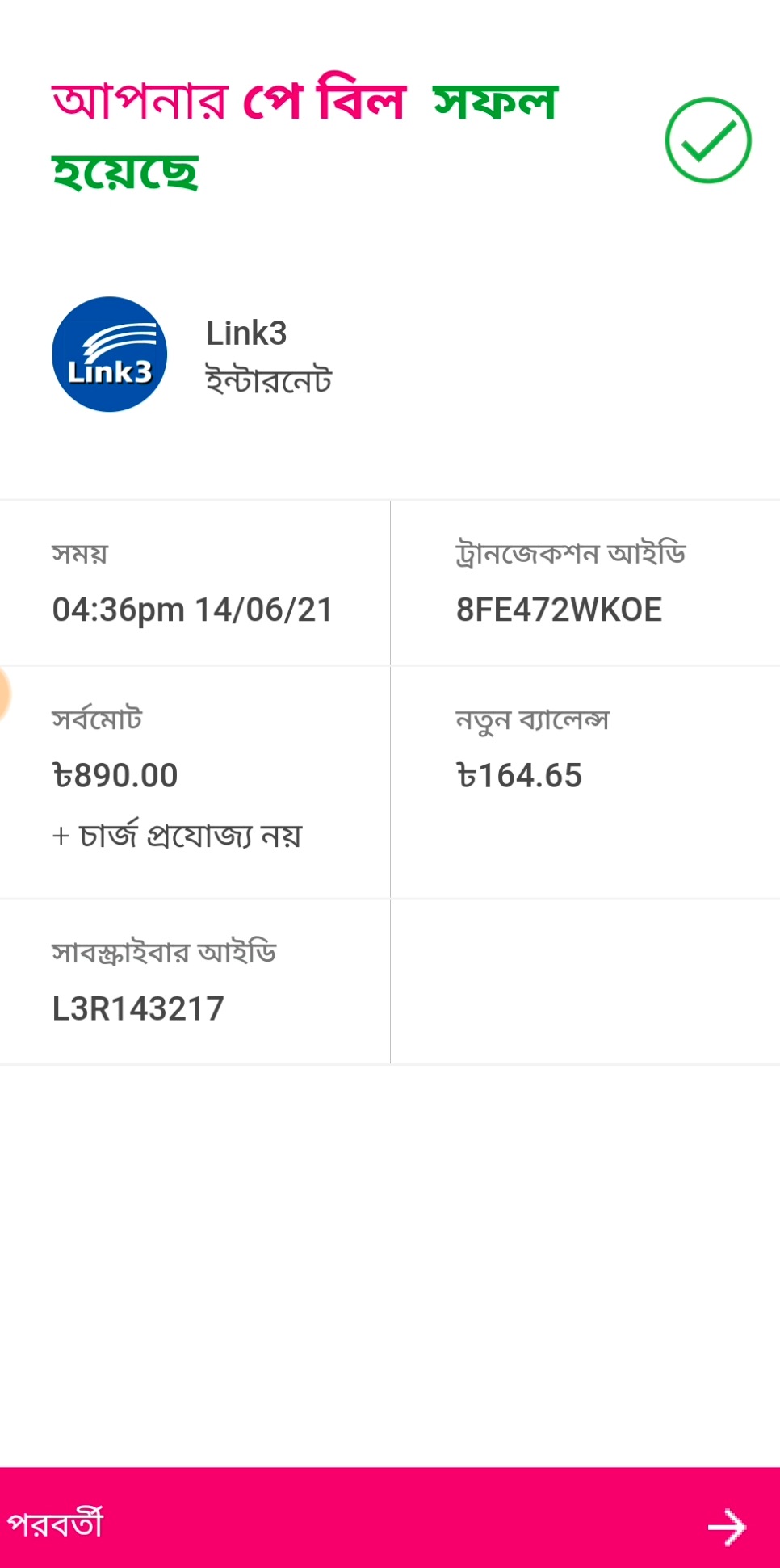Tap the চার্জ প্রযোজ্য নয় note
The height and width of the screenshot is (1568, 780).
(x=177, y=835)
